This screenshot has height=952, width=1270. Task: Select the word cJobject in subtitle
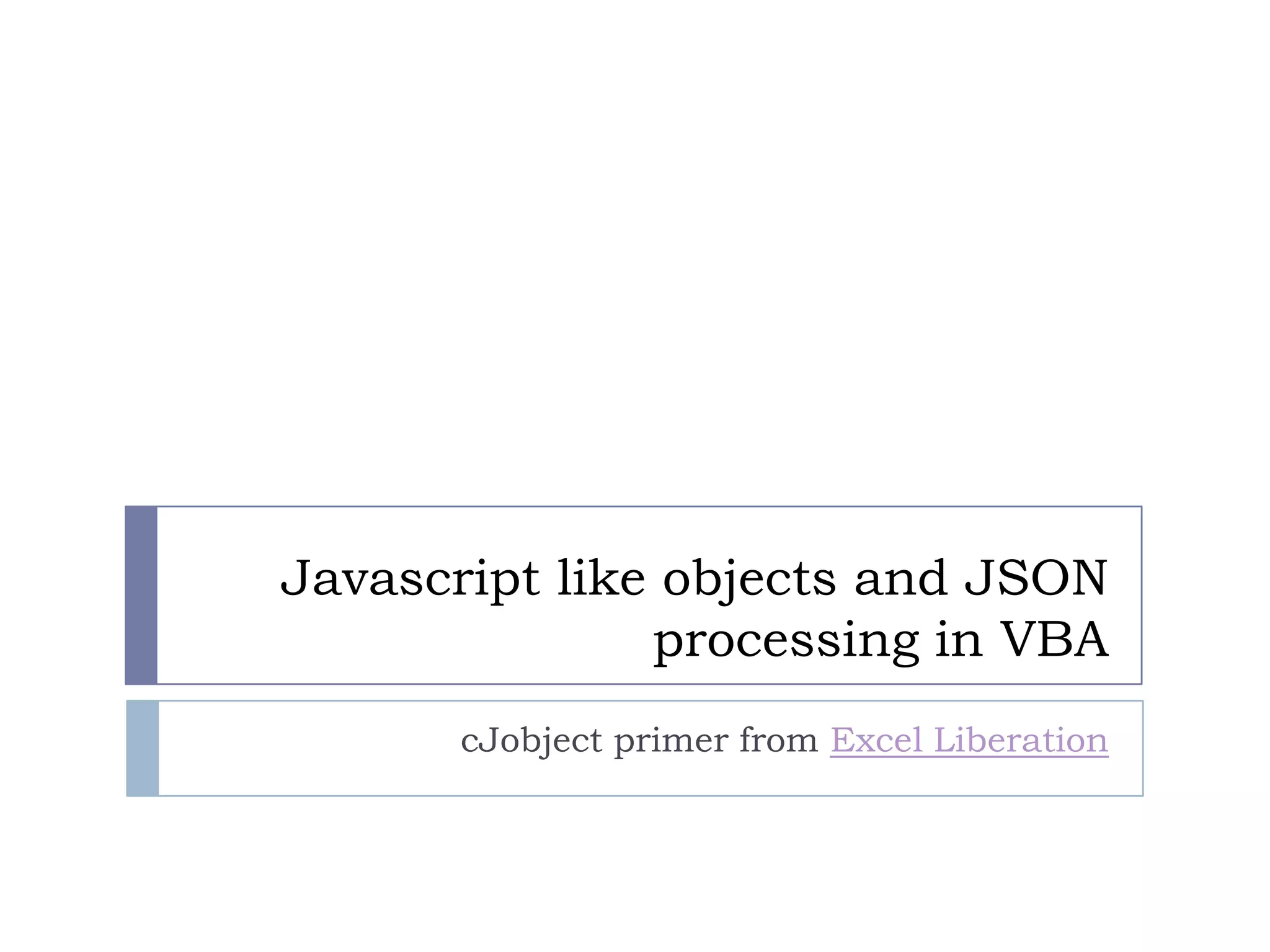tap(531, 741)
